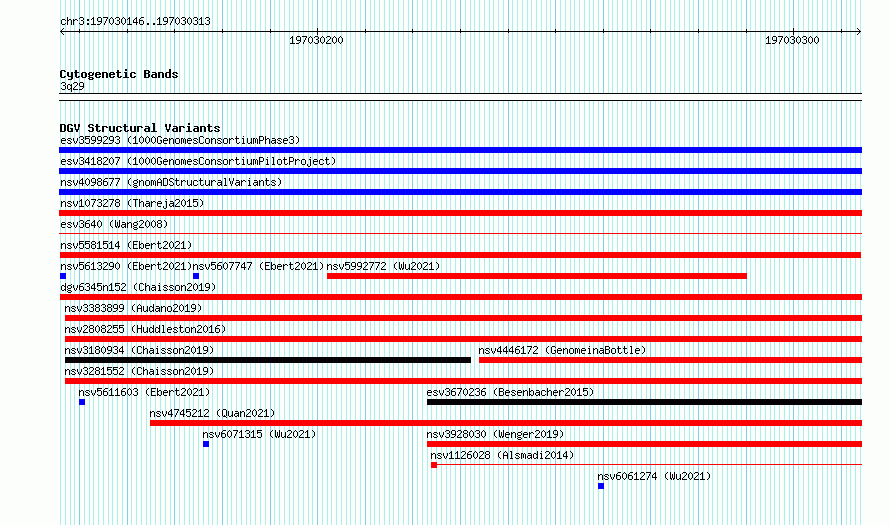Click the nsv3928030 (Wenger2019) label
The height and width of the screenshot is (525, 890).
tap(495, 434)
